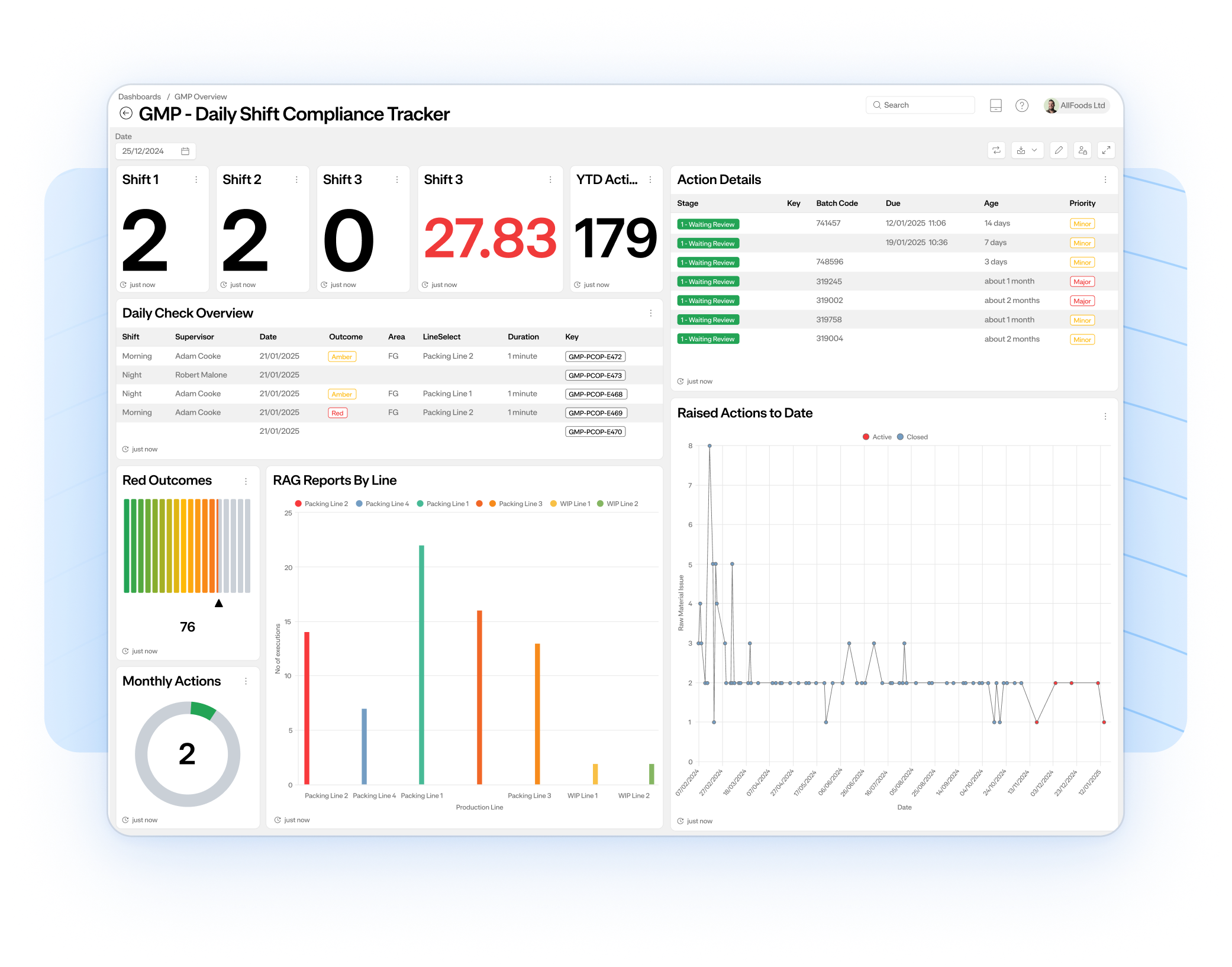Toggle Active series in Raised Actions legend
Image resolution: width=1232 pixels, height=967 pixels.
pyautogui.click(x=877, y=437)
